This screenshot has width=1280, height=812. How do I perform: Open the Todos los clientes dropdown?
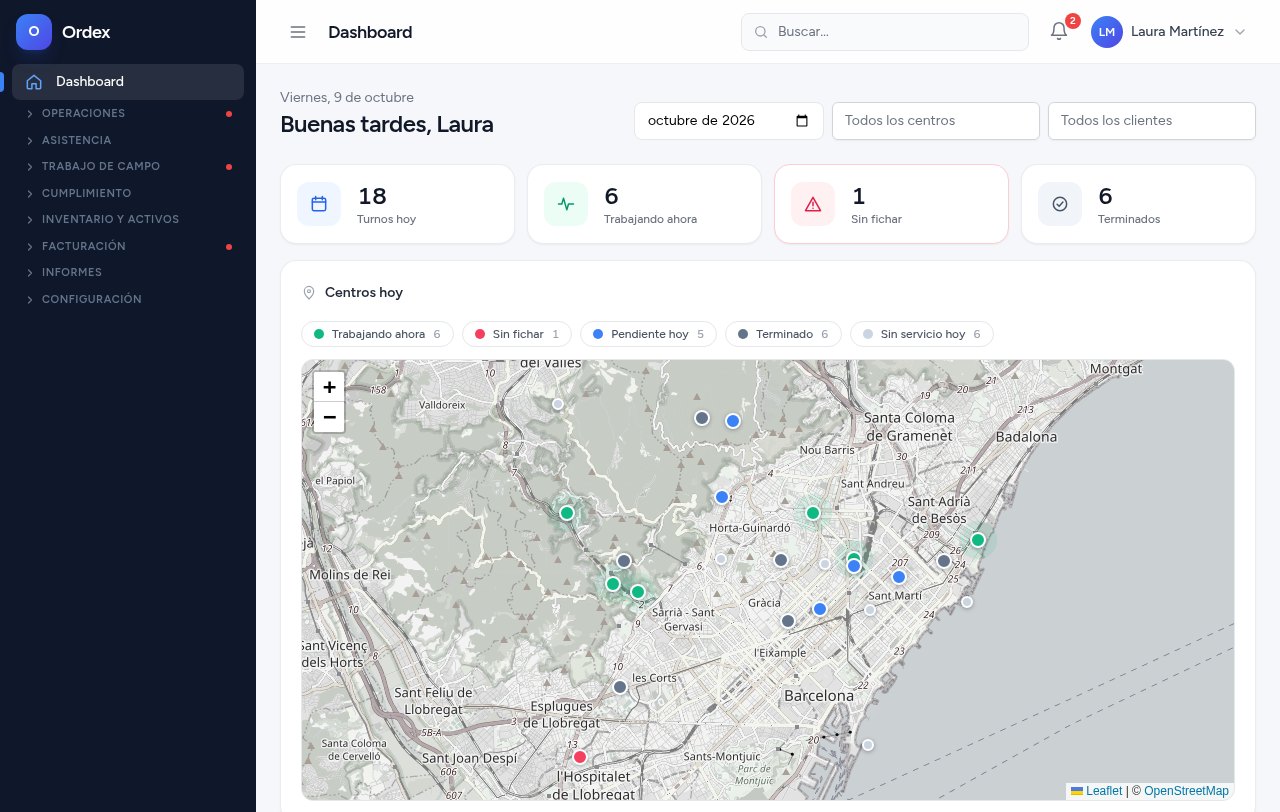(1152, 121)
